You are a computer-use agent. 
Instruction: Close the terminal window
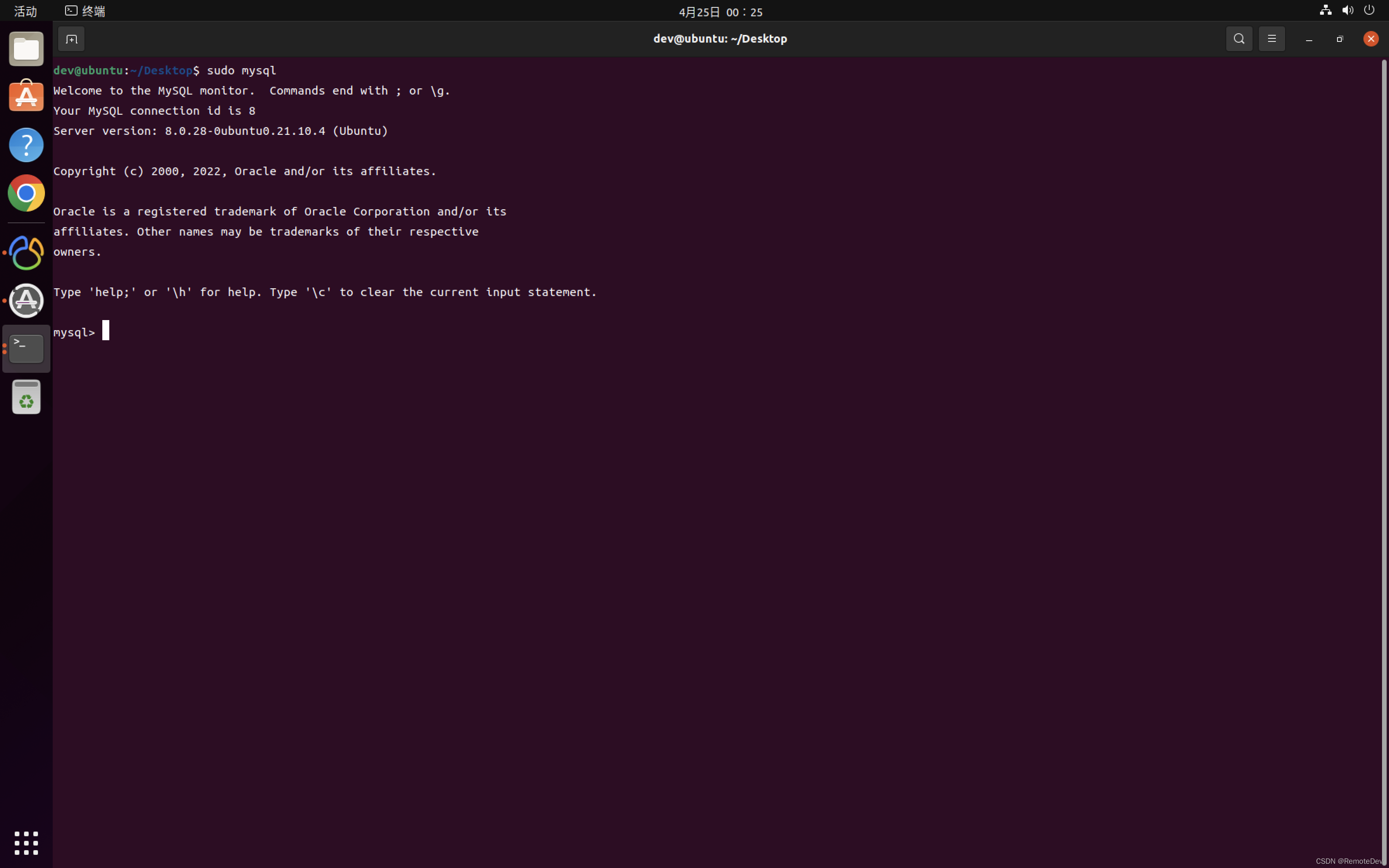pyautogui.click(x=1371, y=39)
